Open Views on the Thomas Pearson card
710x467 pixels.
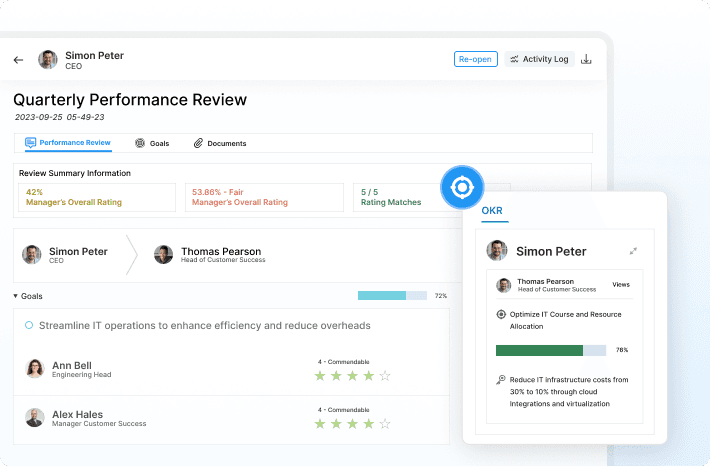coord(621,284)
